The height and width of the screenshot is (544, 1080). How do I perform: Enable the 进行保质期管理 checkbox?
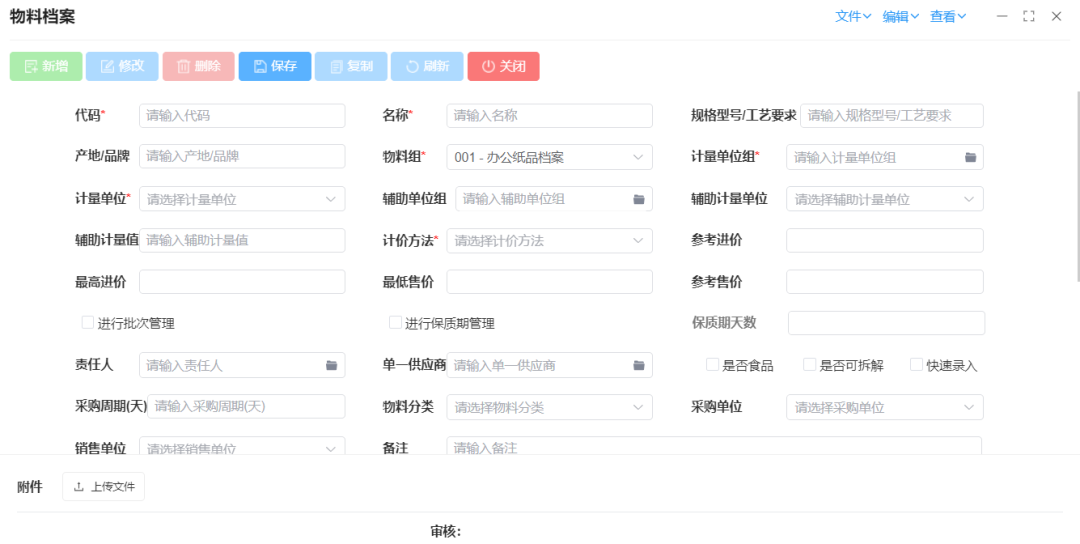(x=395, y=322)
